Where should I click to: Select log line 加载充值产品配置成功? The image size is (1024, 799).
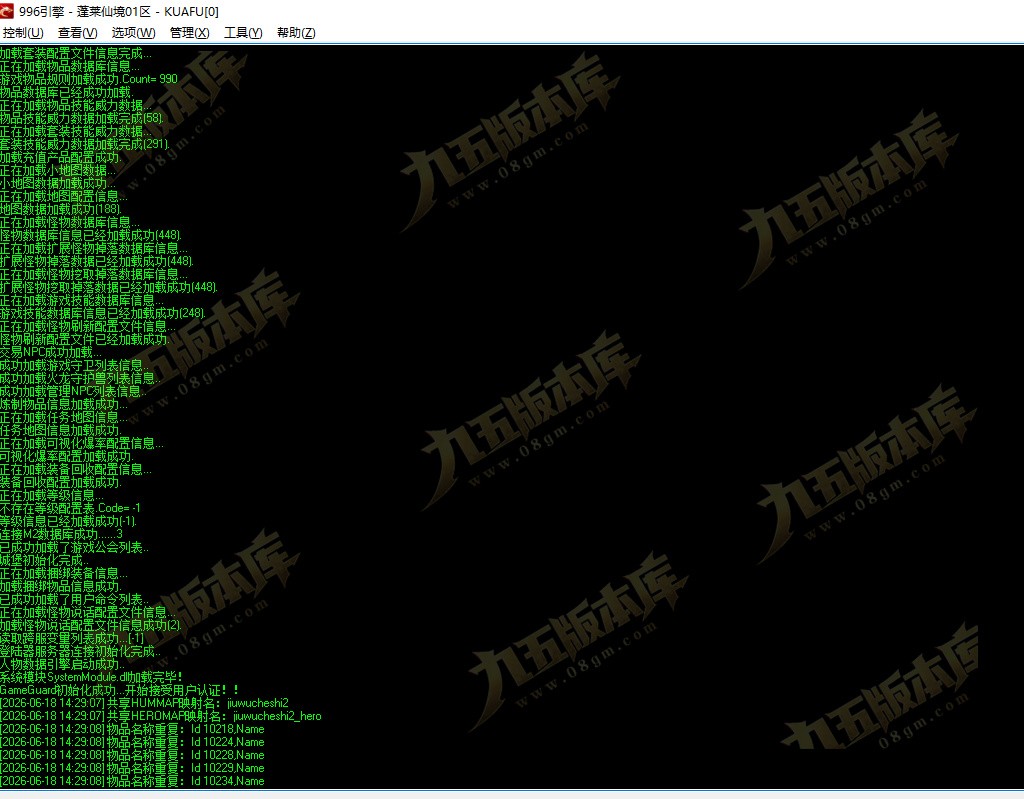[x=61, y=157]
